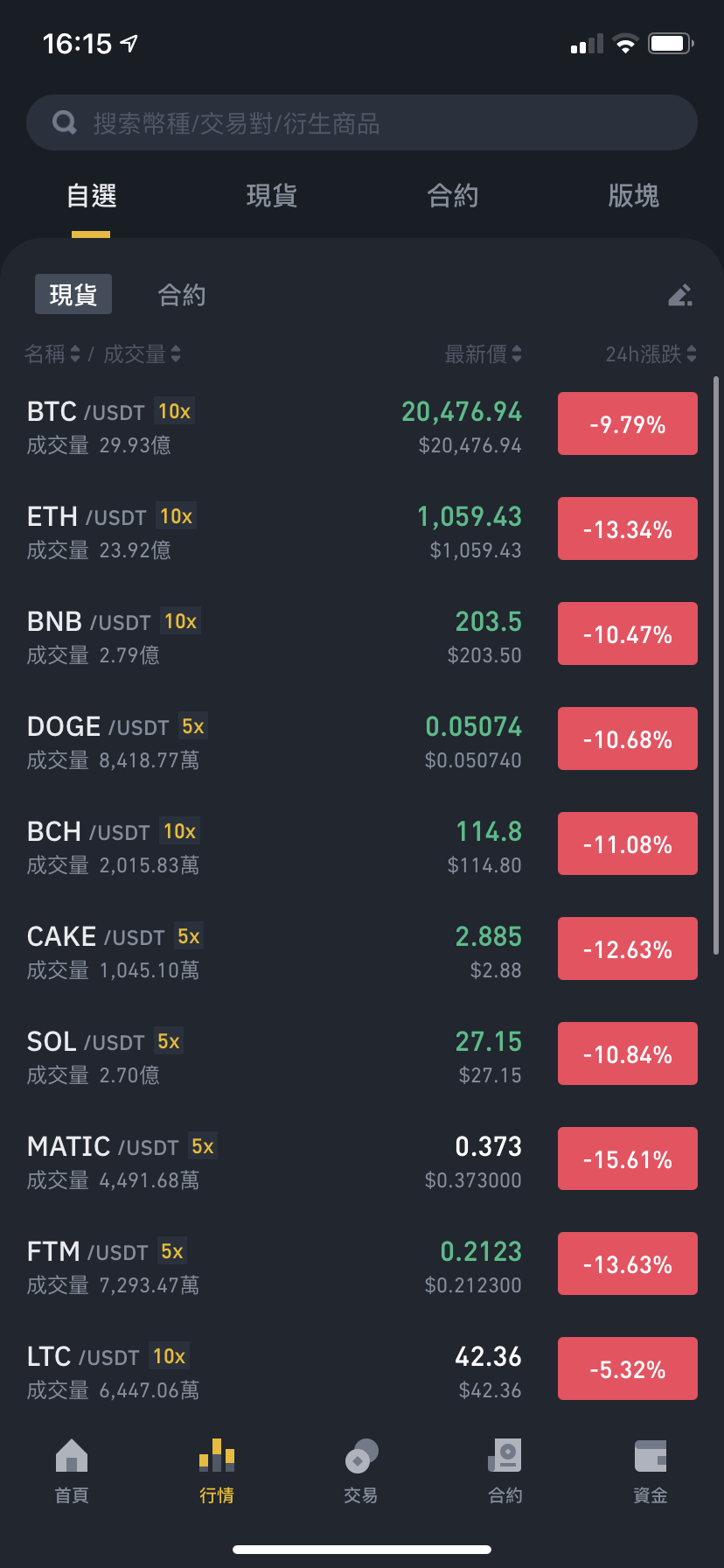Click the list scrollbar on right edge
Screen dimensions: 724x1568
pyautogui.click(x=716, y=665)
